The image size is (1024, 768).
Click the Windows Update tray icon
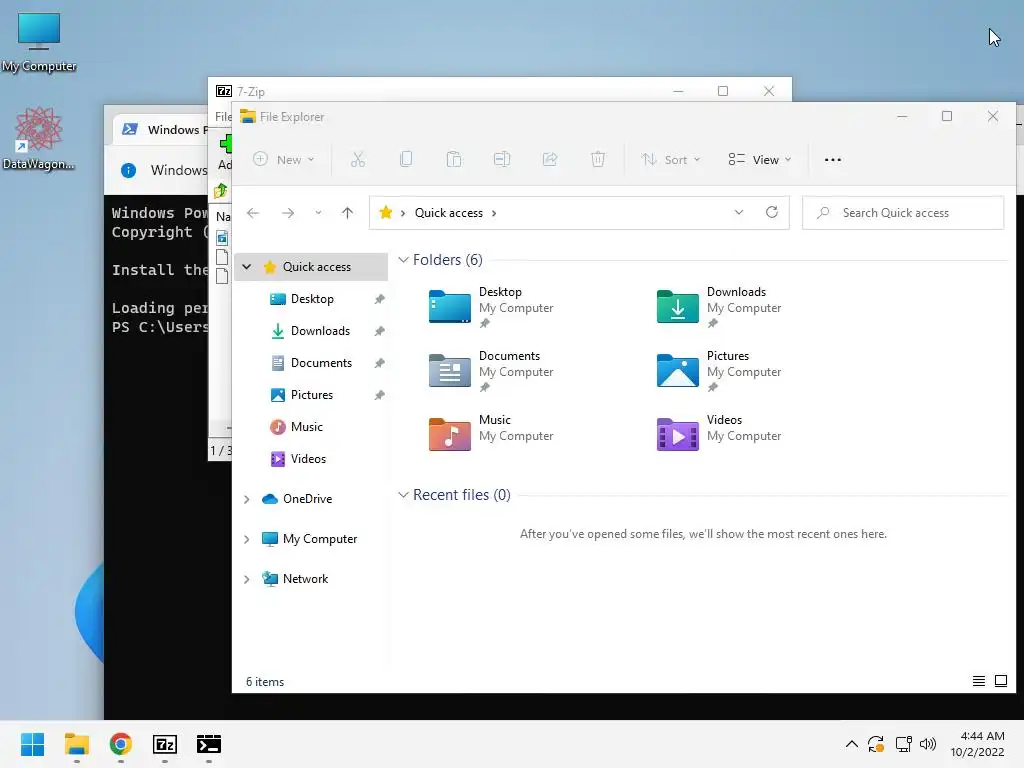876,744
